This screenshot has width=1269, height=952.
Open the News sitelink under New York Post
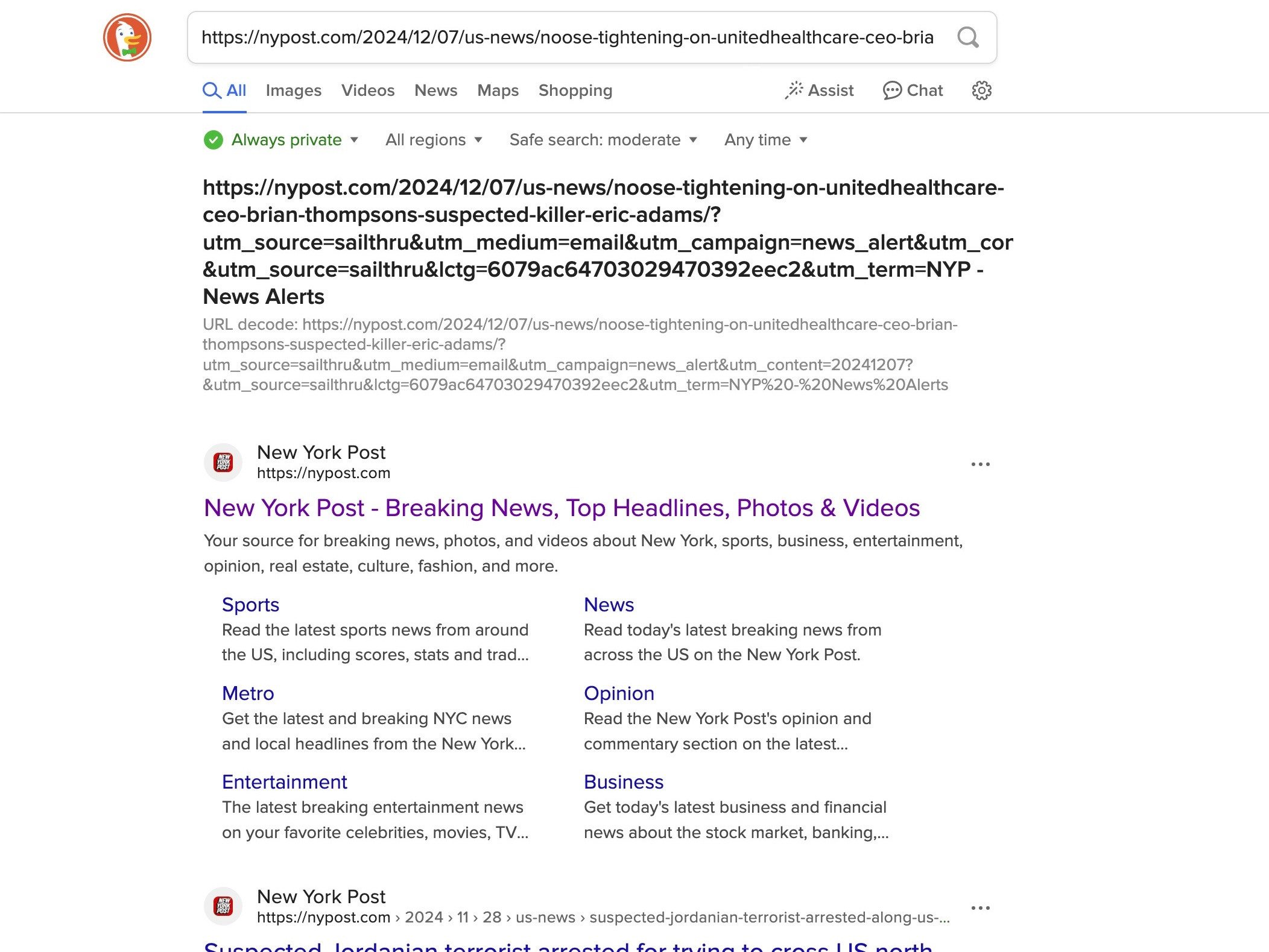609,605
